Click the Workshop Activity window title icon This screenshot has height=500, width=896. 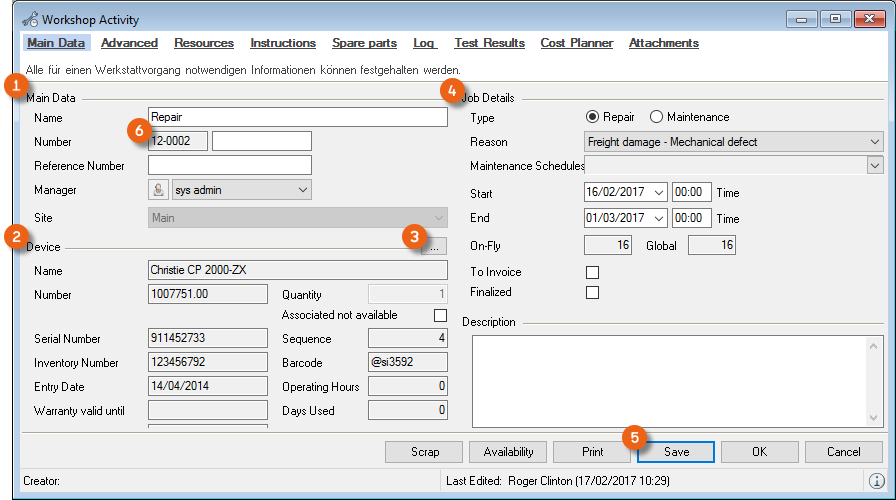tap(30, 19)
